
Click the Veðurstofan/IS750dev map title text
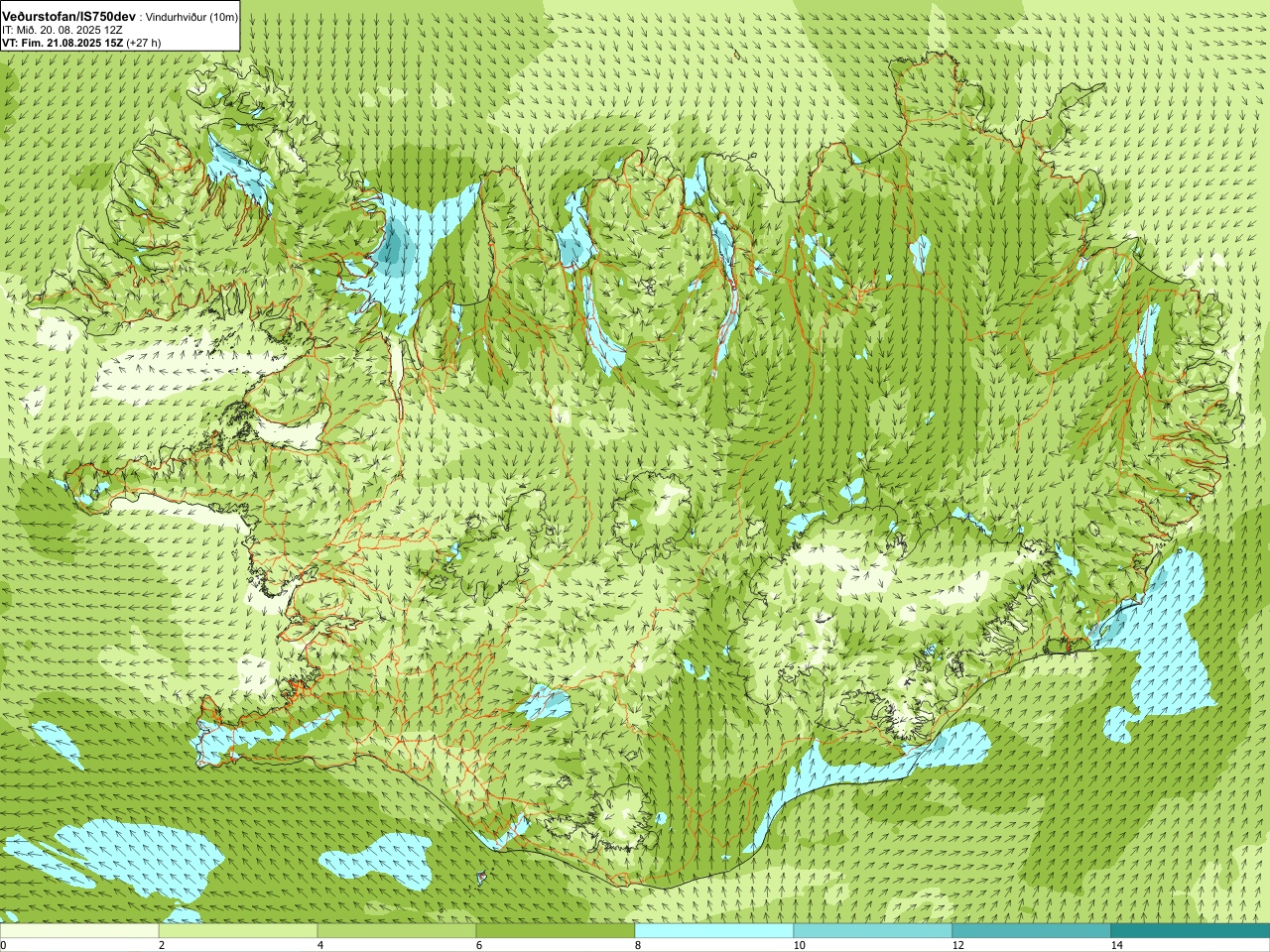[x=69, y=17]
